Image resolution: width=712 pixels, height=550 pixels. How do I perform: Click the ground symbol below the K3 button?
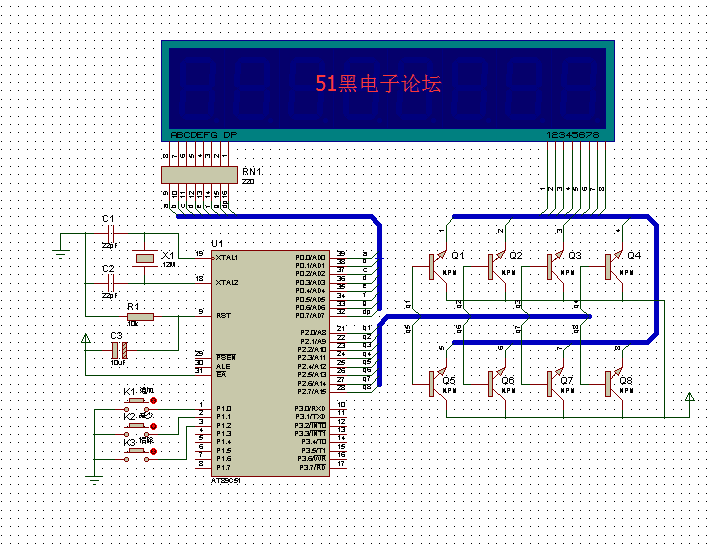click(94, 480)
